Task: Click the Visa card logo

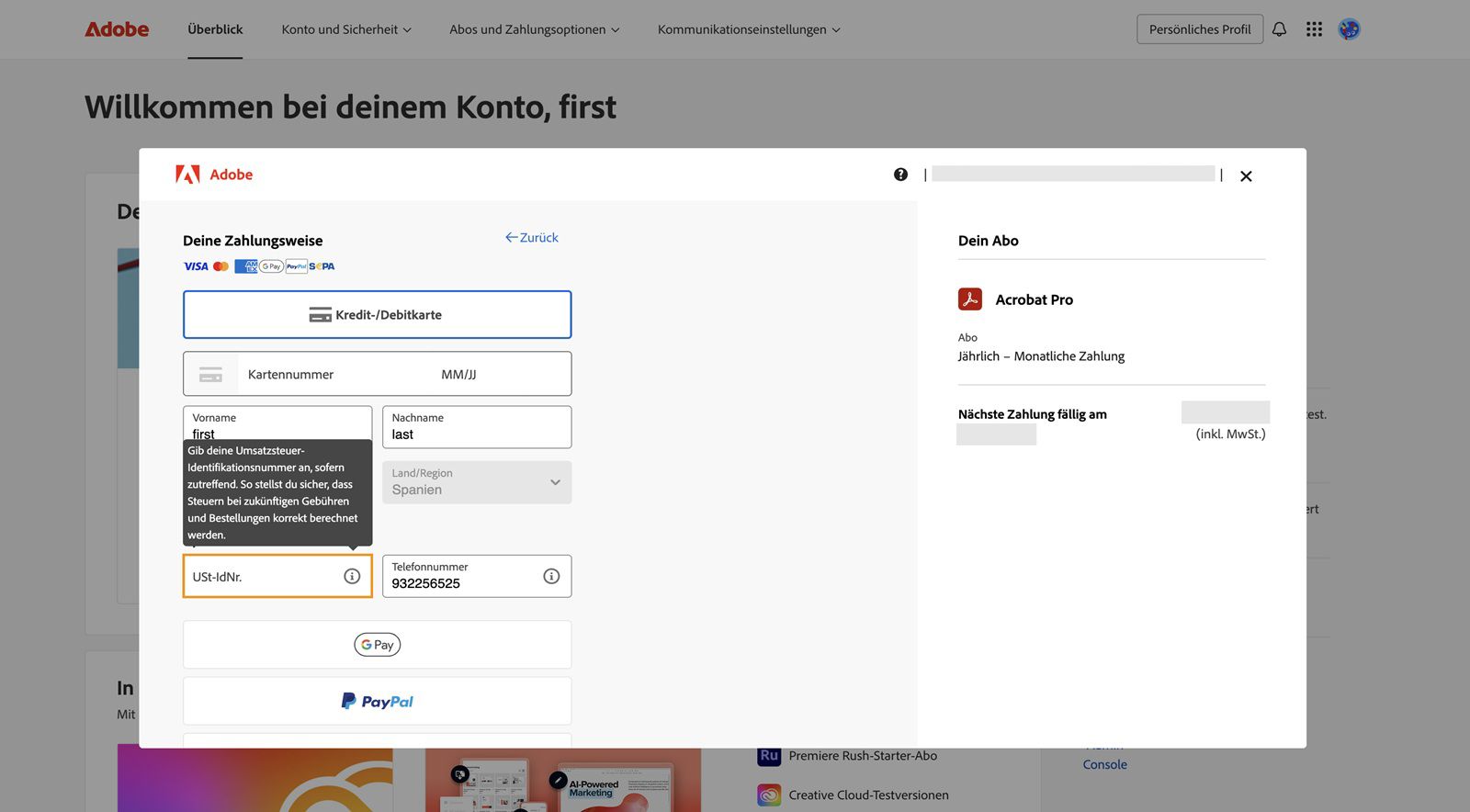Action: 196,266
